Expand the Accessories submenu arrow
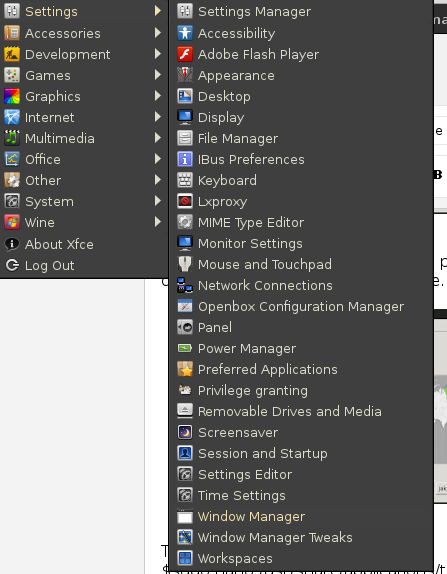 pyautogui.click(x=158, y=33)
